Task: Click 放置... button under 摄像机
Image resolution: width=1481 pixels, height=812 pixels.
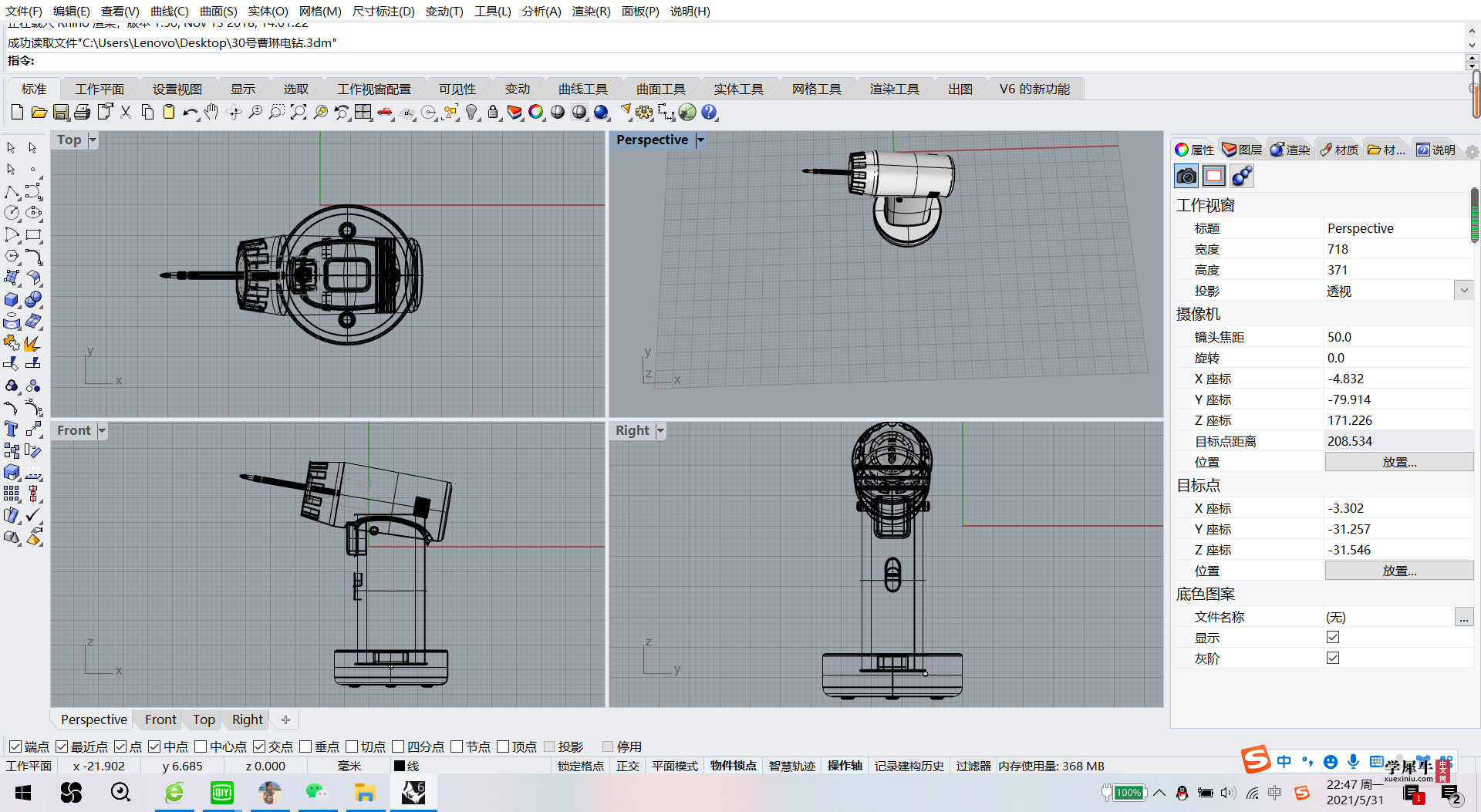Action: tap(1399, 462)
